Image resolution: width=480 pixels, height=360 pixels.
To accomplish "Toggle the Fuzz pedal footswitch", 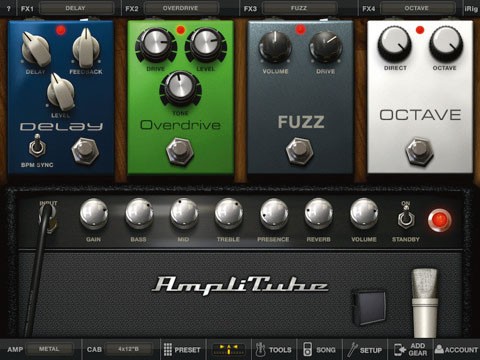I will click(x=299, y=151).
